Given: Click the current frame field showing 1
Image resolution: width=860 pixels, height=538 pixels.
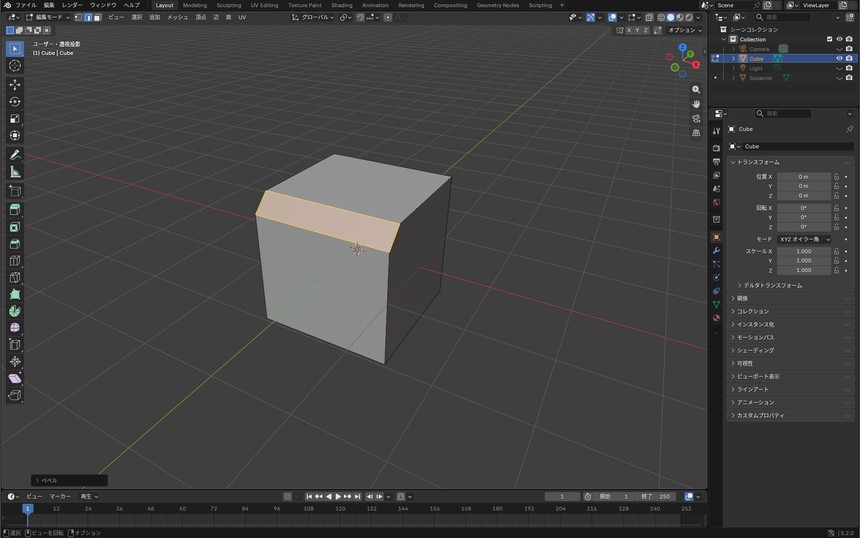Looking at the screenshot, I should tap(562, 496).
